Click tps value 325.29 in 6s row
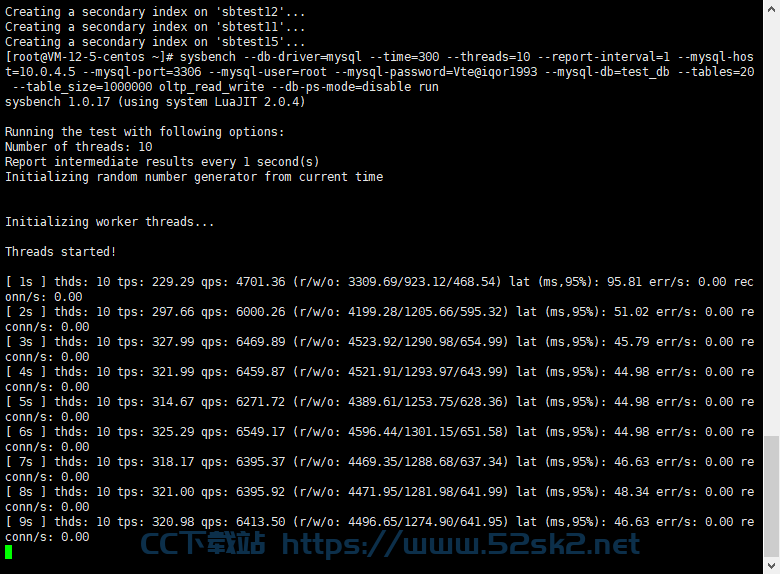780x574 pixels. pyautogui.click(x=173, y=432)
